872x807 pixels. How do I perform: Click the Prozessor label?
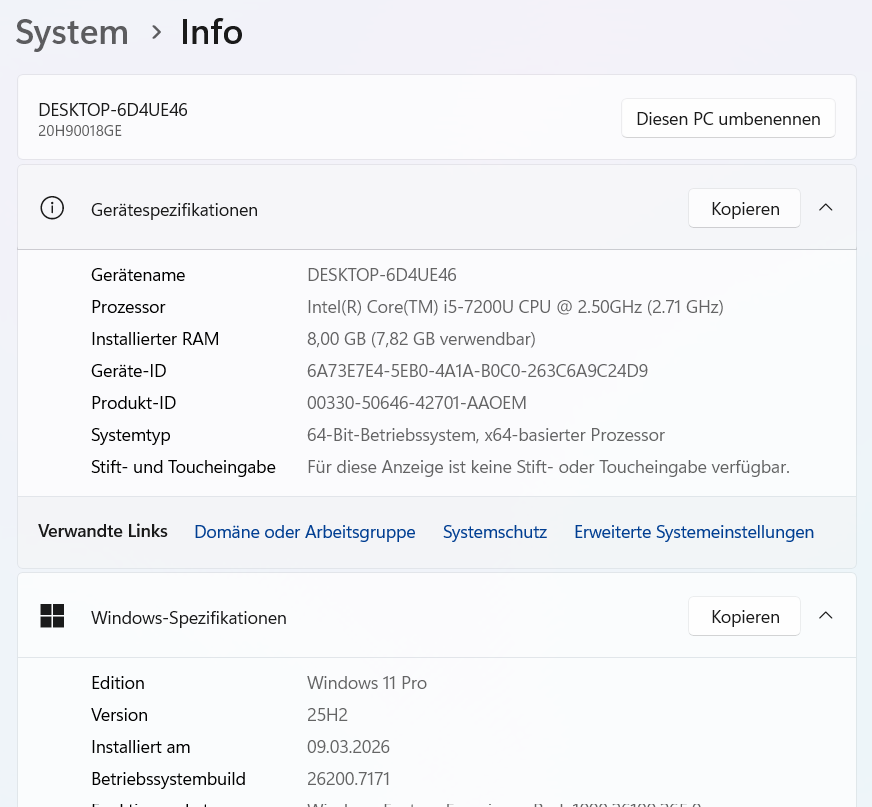[x=128, y=307]
